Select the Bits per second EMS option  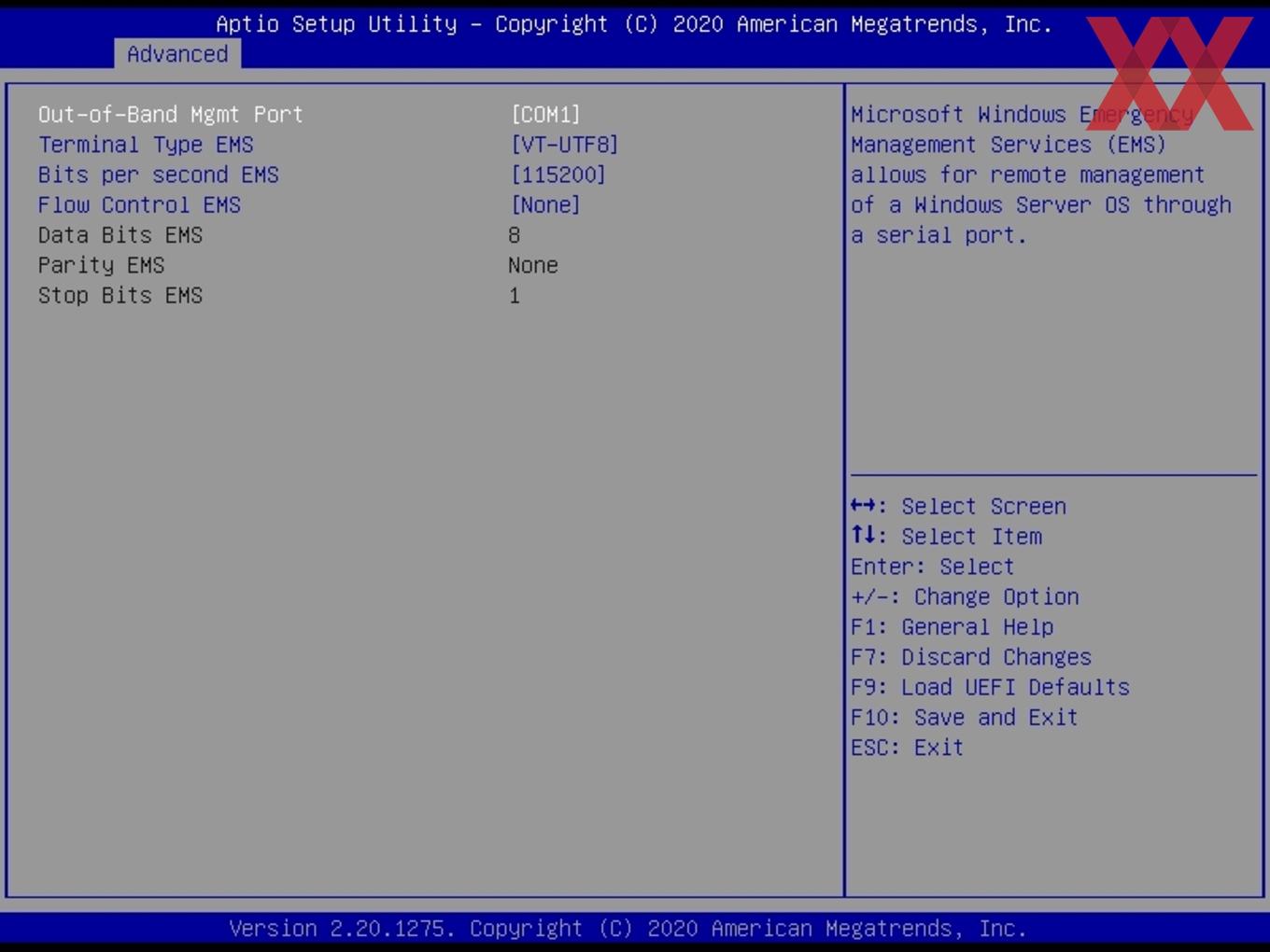pos(158,175)
